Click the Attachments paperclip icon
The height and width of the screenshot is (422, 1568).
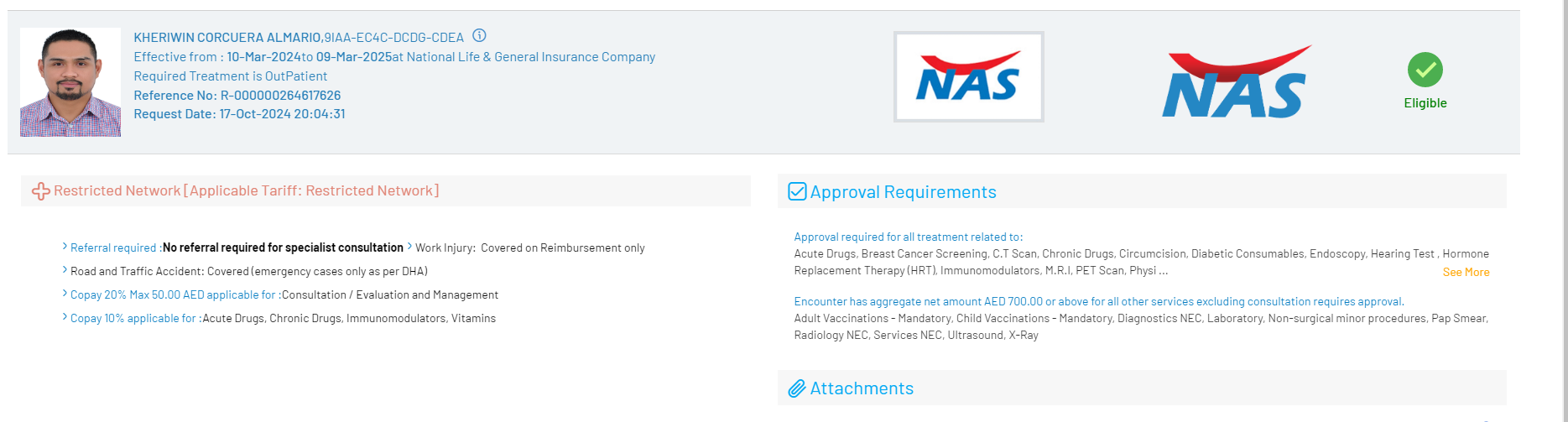click(x=797, y=388)
